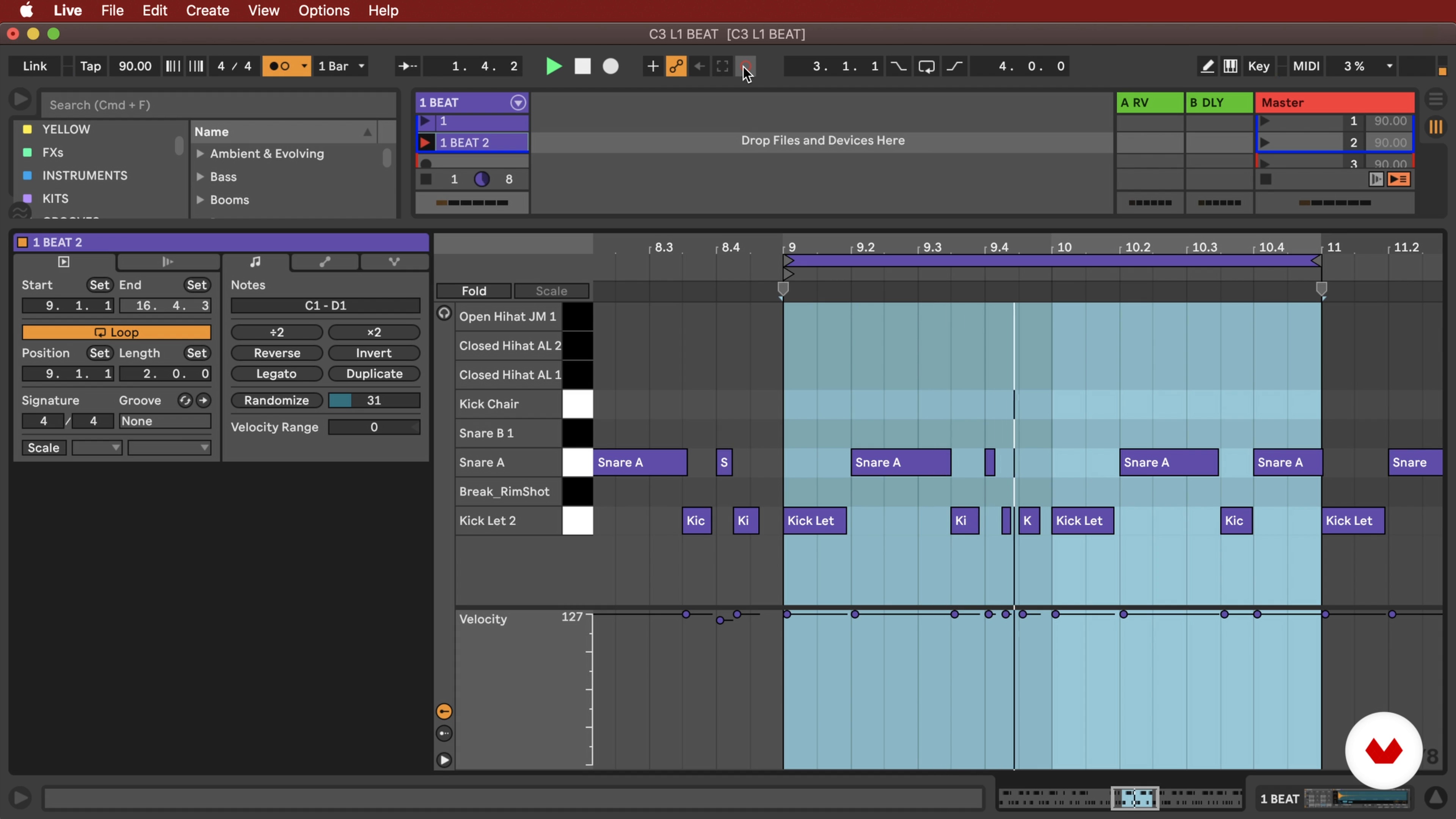1456x819 pixels.
Task: Click the Velocity Range value slider
Action: [x=374, y=427]
